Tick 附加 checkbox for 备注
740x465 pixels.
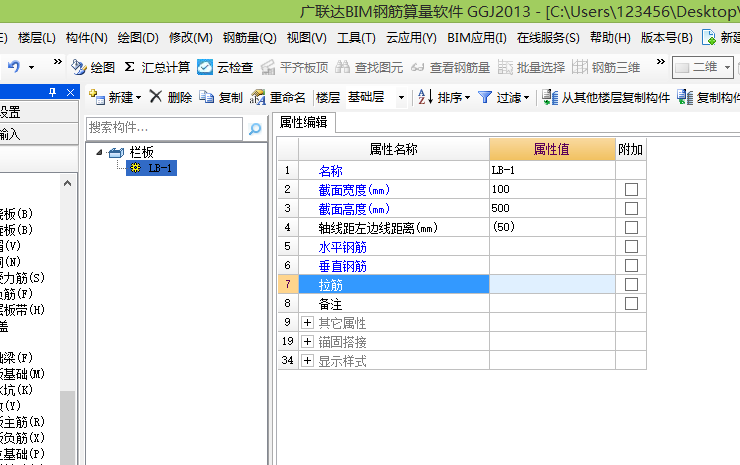tap(631, 303)
